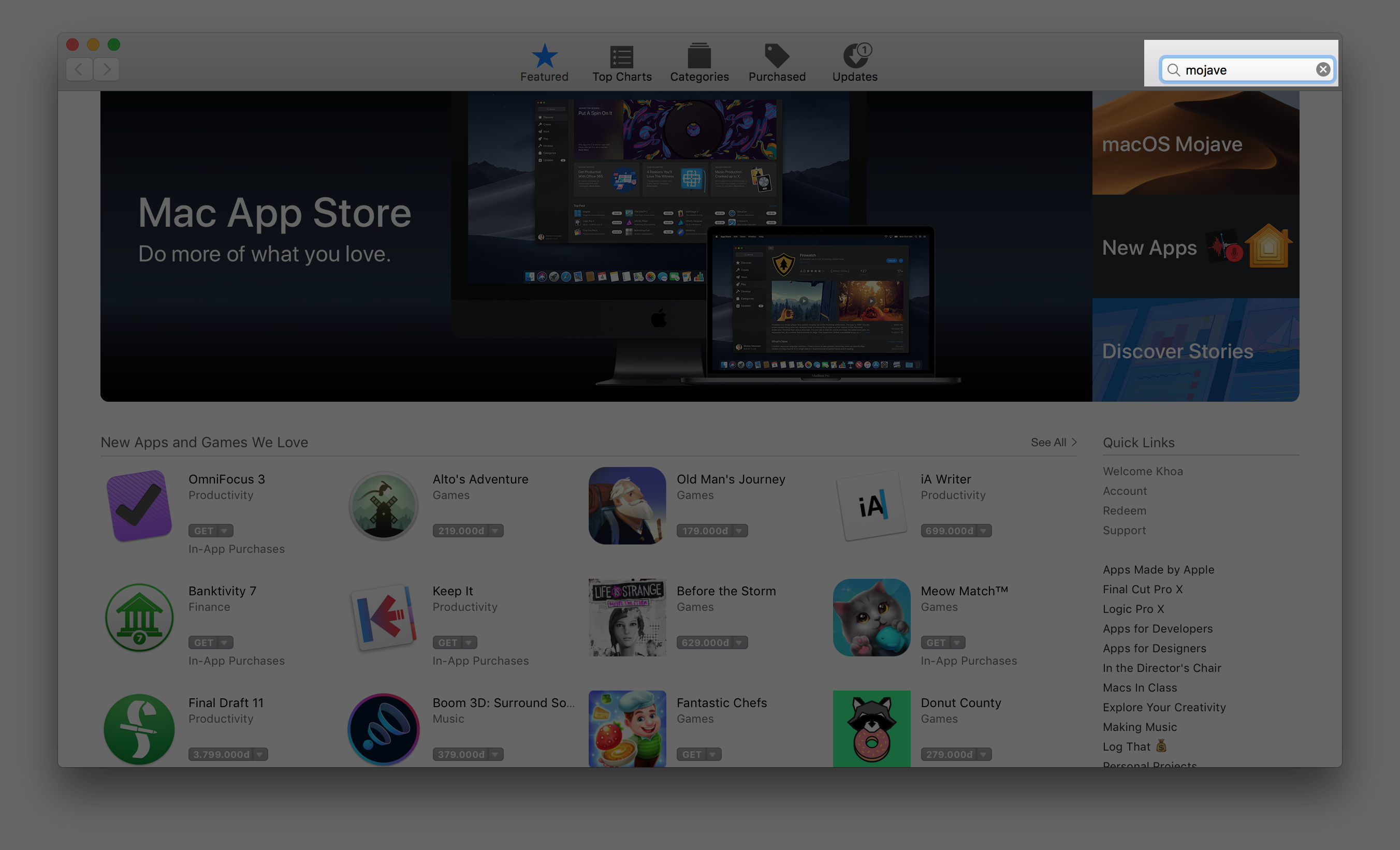The image size is (1400, 850).
Task: Go to the Purchased tab
Action: point(777,63)
